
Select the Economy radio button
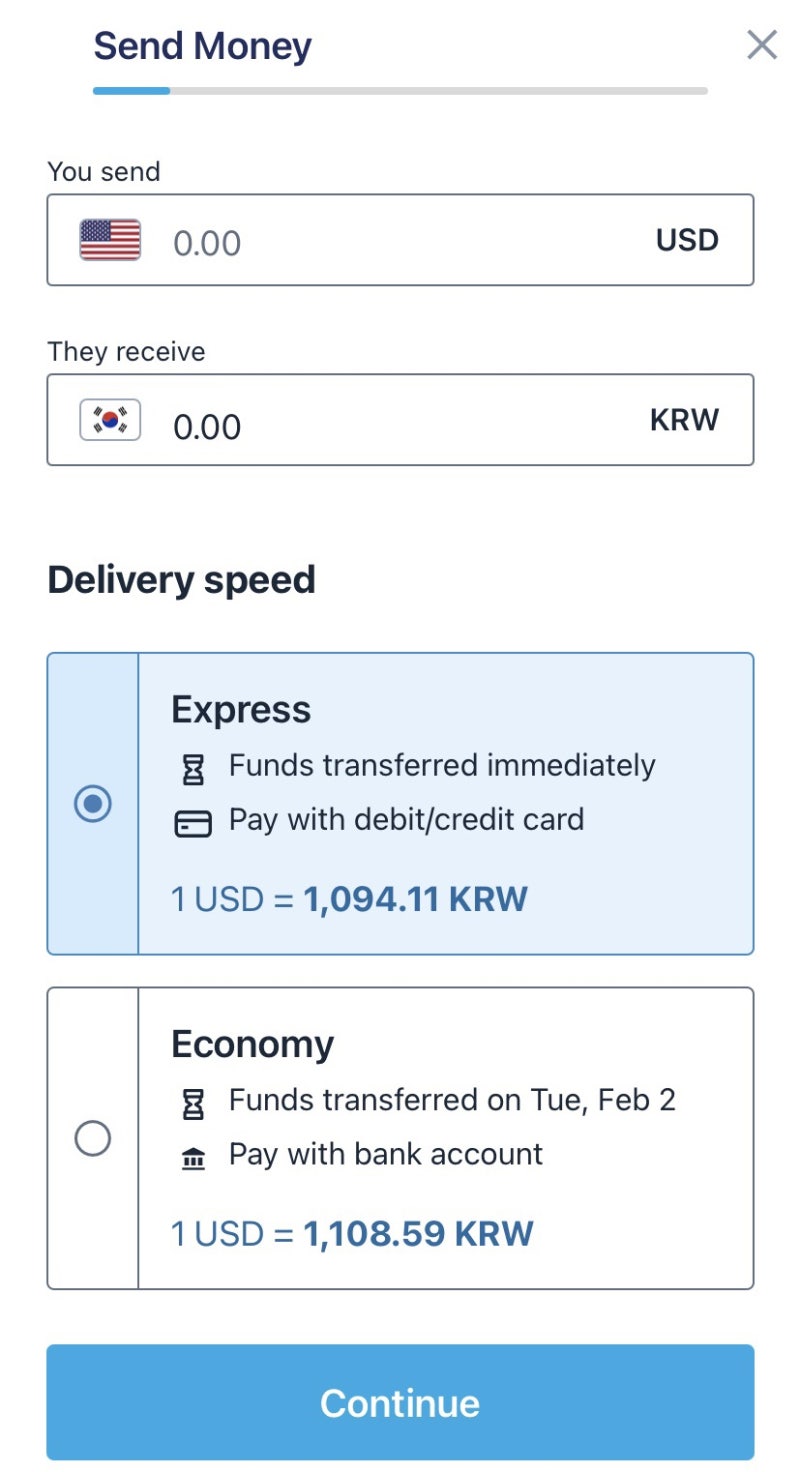pyautogui.click(x=93, y=1138)
